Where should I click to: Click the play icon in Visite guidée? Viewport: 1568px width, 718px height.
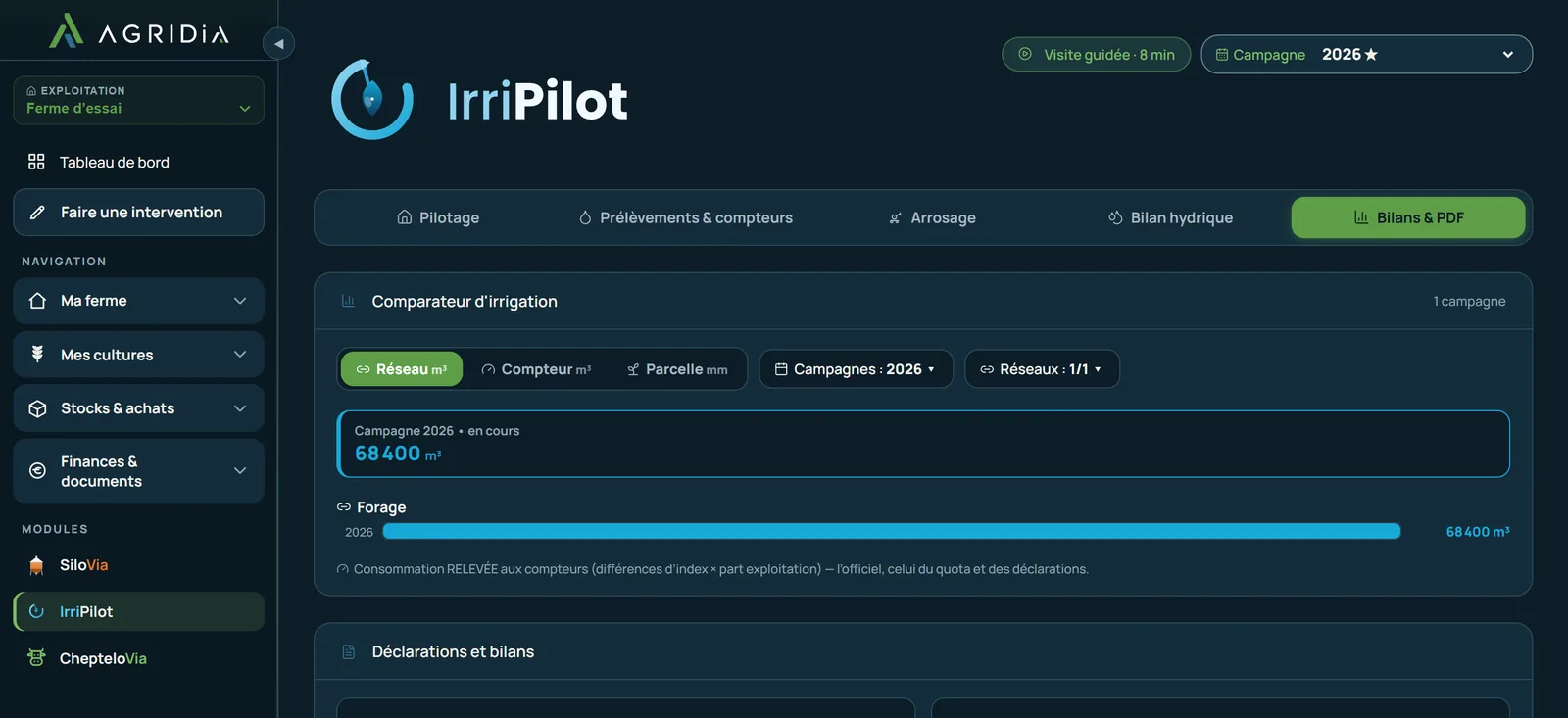1025,54
